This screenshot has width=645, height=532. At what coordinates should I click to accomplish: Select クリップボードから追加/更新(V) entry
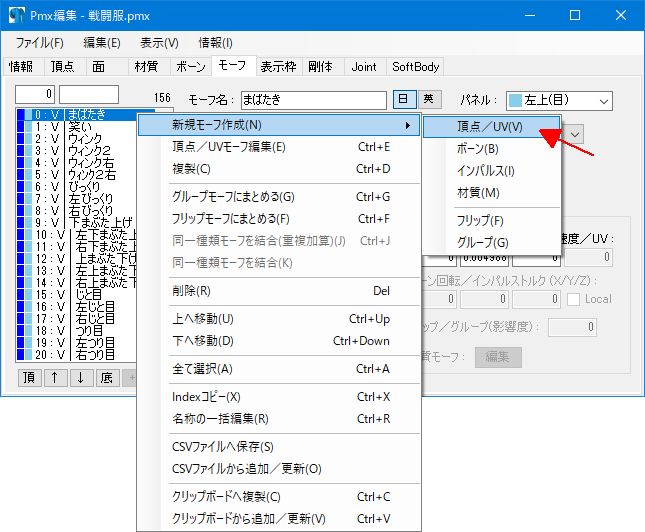279,519
